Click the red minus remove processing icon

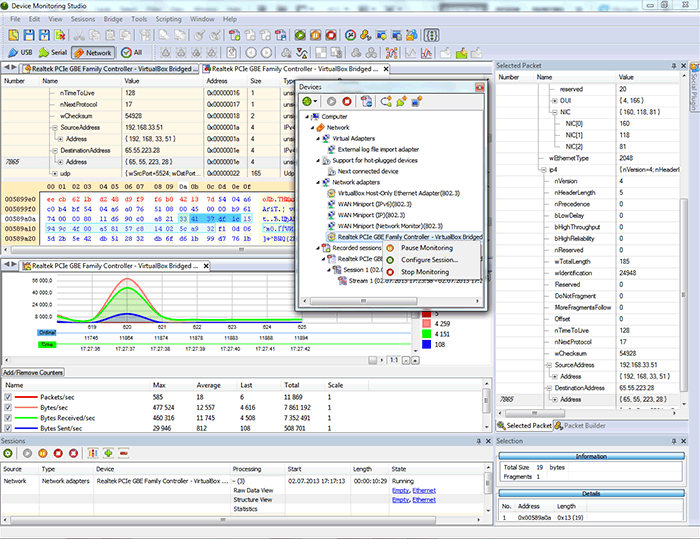(x=124, y=453)
